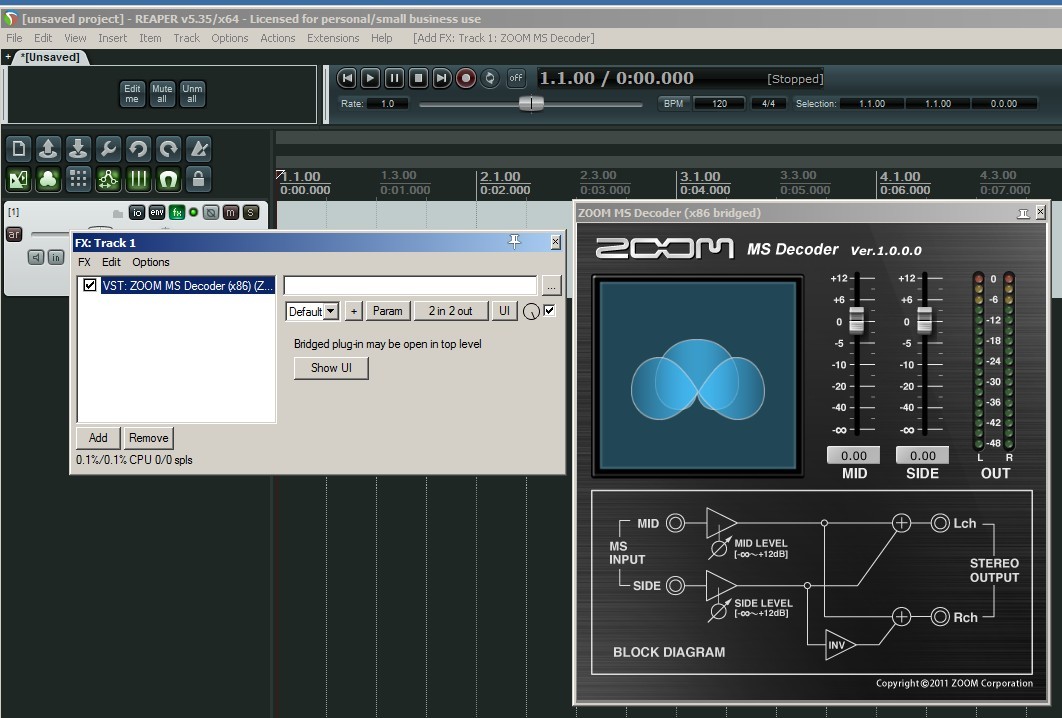The width and height of the screenshot is (1062, 718).
Task: Click the wet/dry mix knob in FX window
Action: [531, 312]
